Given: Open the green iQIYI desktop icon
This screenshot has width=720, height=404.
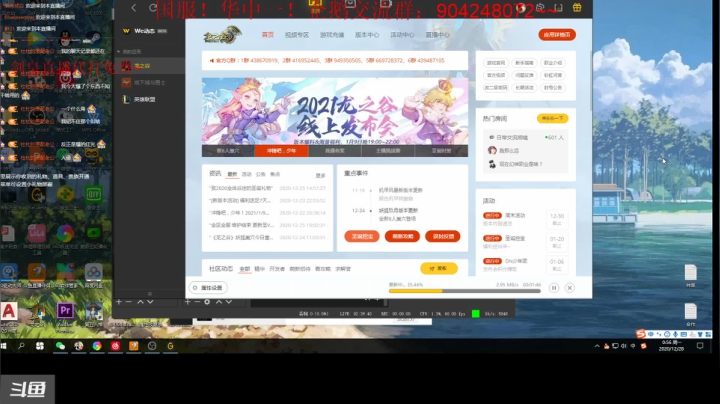Looking at the screenshot, I should pos(93,195).
